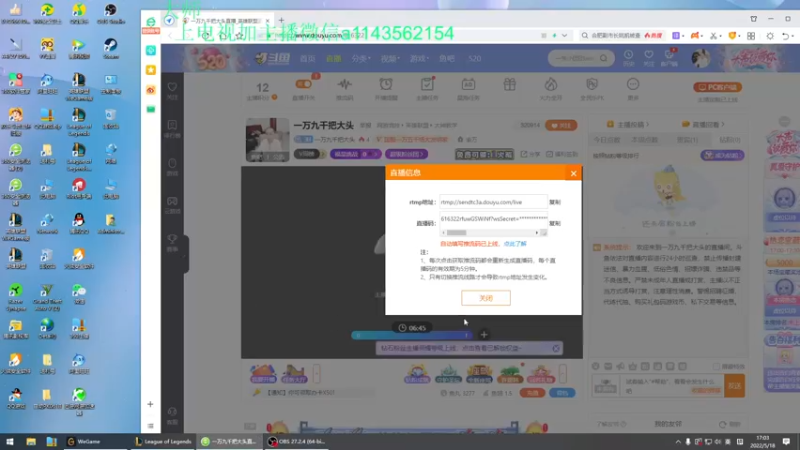Click yellow star favorites icon in browser sidebar

[151, 70]
